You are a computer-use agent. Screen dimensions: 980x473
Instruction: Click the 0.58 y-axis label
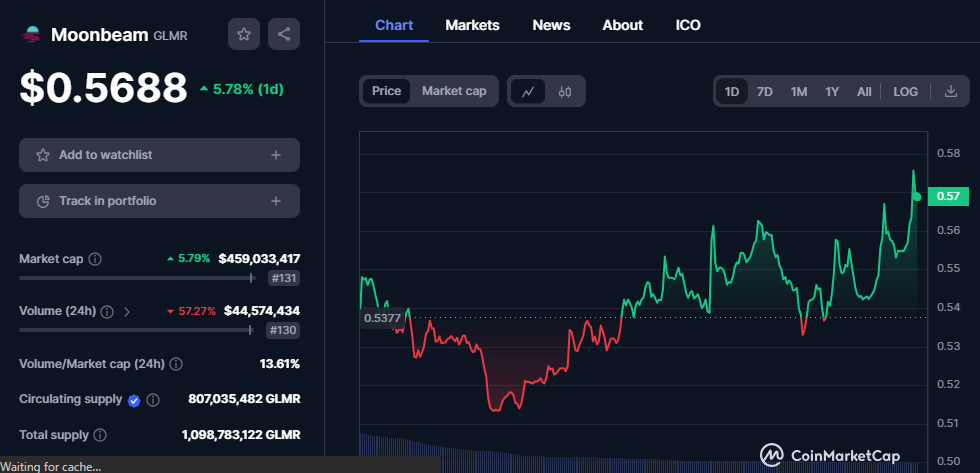coord(947,154)
